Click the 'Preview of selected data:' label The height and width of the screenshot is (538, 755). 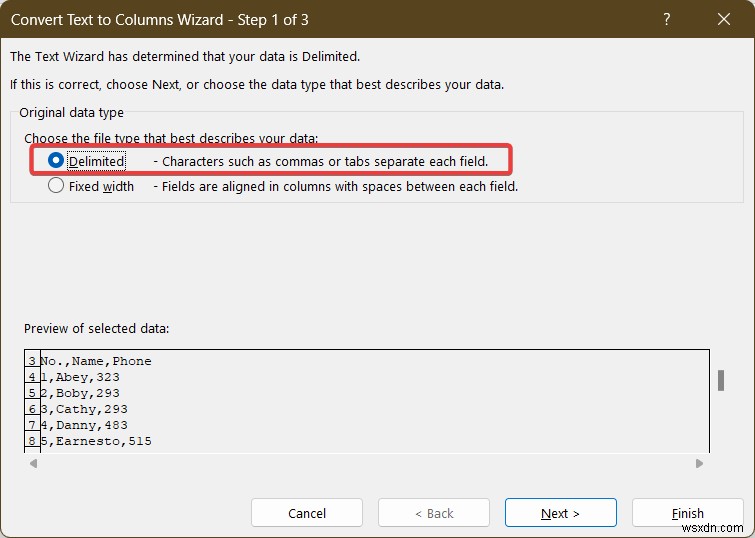click(x=96, y=328)
